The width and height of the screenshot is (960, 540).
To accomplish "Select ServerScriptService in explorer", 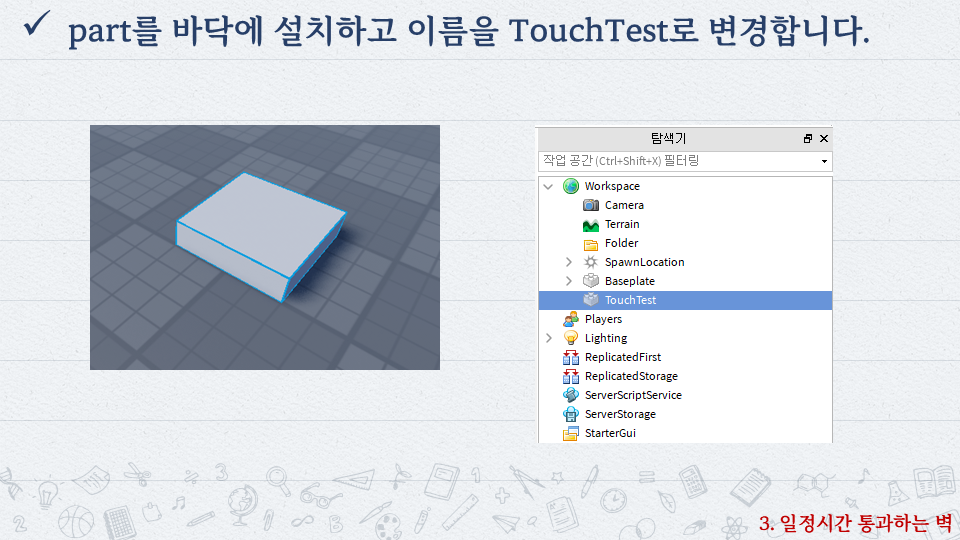I will (633, 395).
